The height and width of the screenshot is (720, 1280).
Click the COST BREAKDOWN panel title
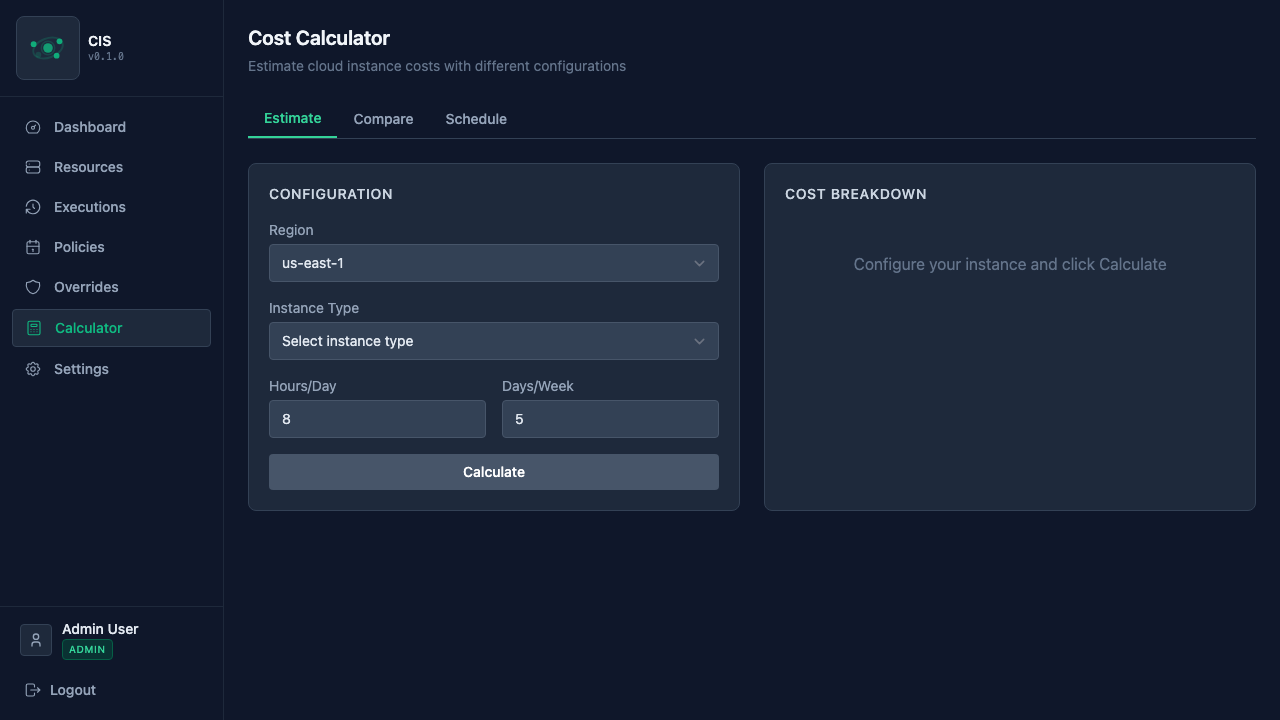856,194
